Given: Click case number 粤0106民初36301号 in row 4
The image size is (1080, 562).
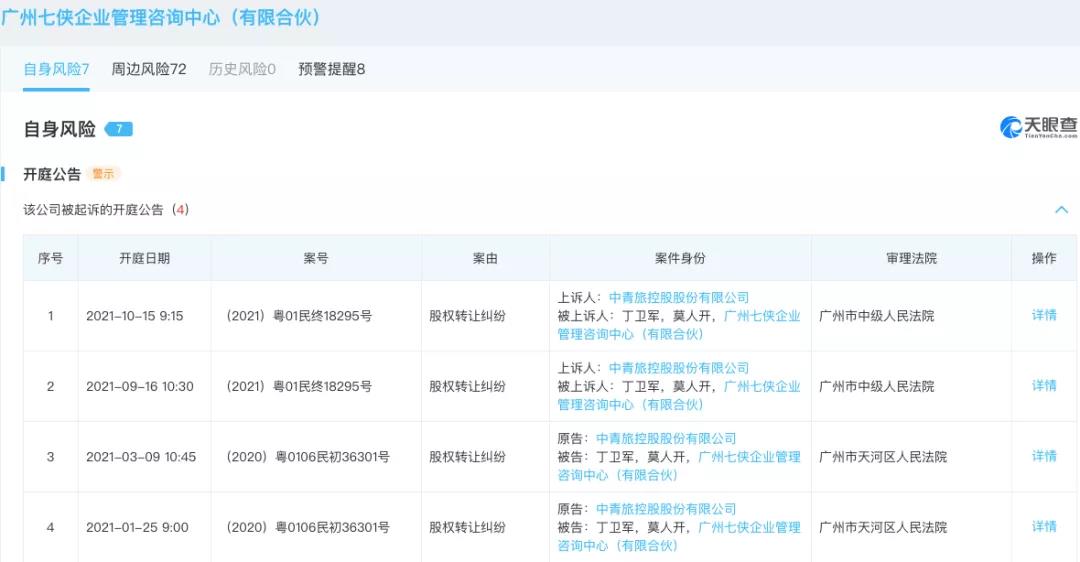Looking at the screenshot, I should coord(307,528).
